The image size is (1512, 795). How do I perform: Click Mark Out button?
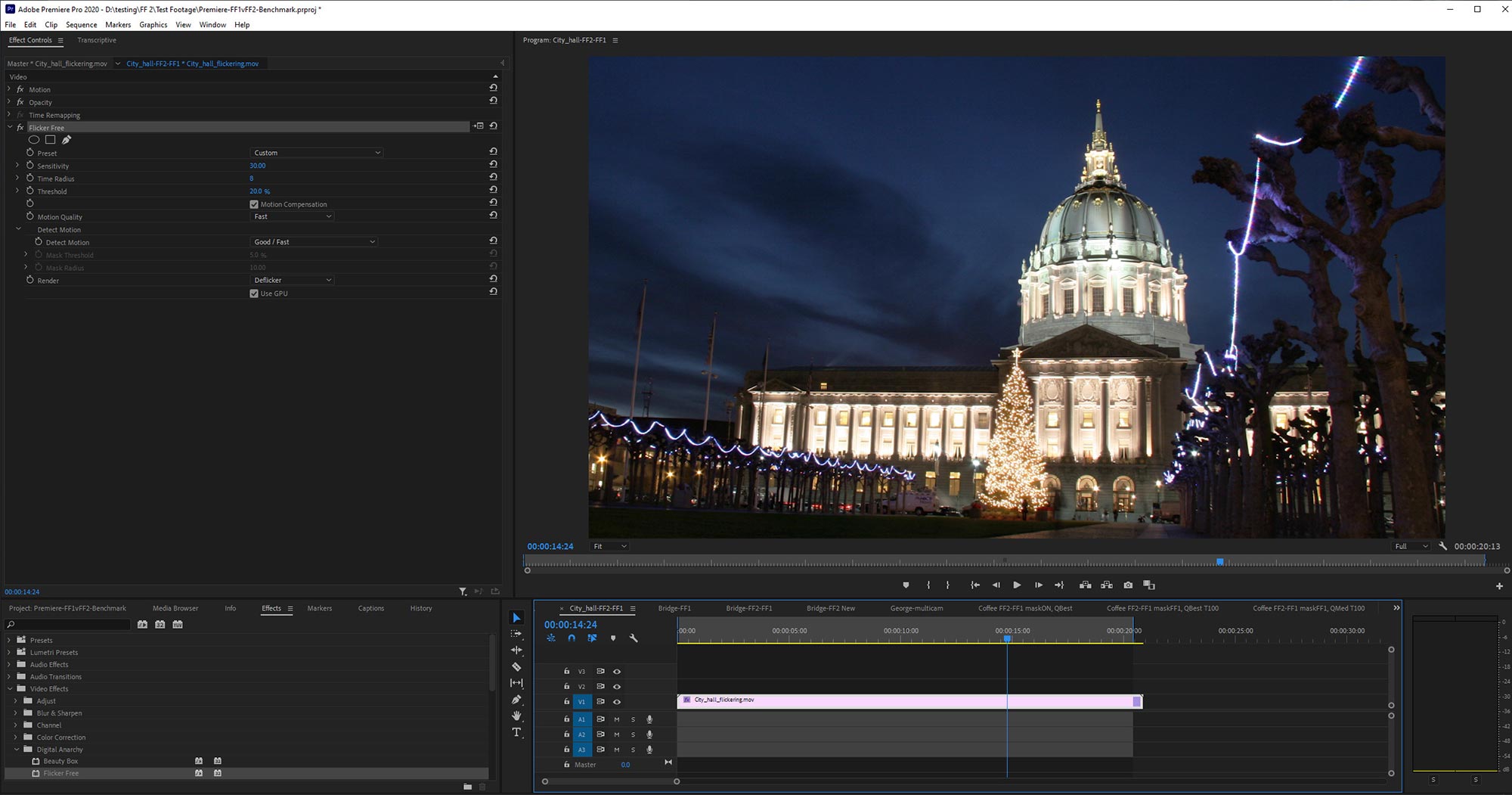tap(948, 585)
